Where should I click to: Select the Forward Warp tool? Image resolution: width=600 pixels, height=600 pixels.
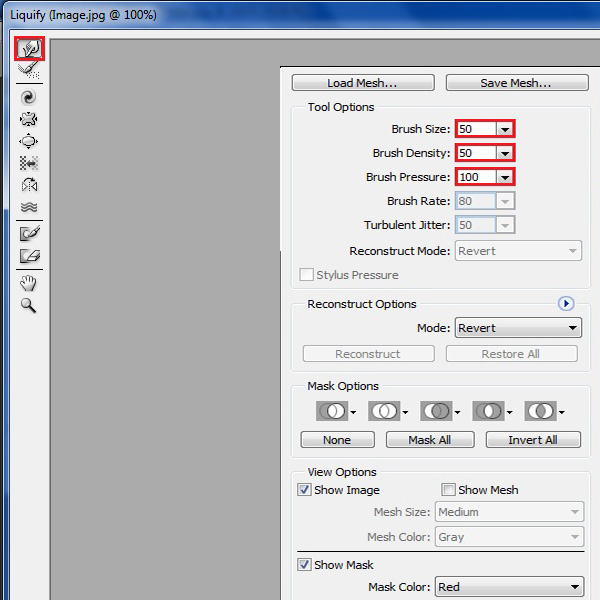click(x=29, y=49)
